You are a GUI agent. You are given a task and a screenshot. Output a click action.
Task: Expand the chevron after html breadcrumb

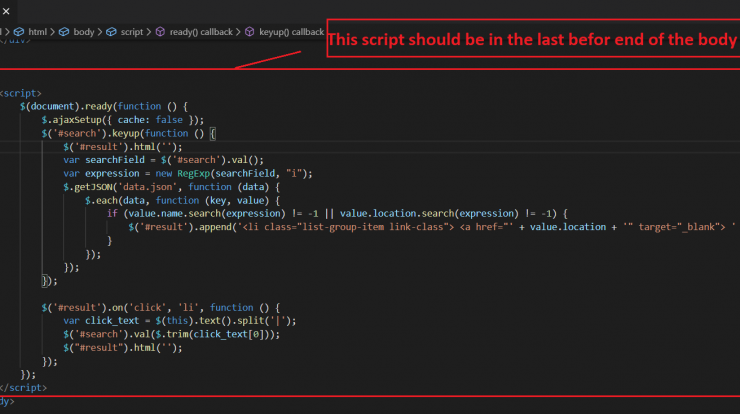tap(52, 32)
